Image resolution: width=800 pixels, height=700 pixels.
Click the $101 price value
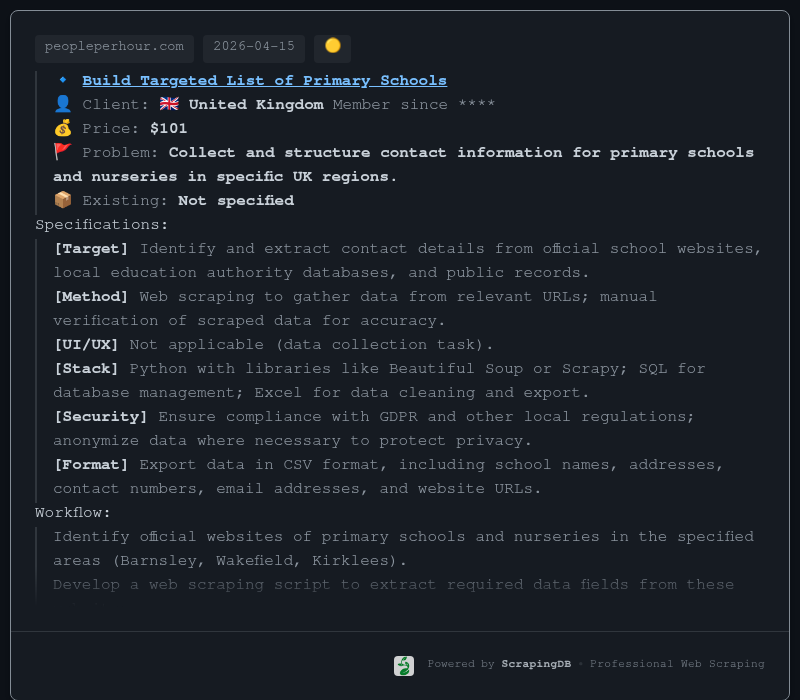168,128
